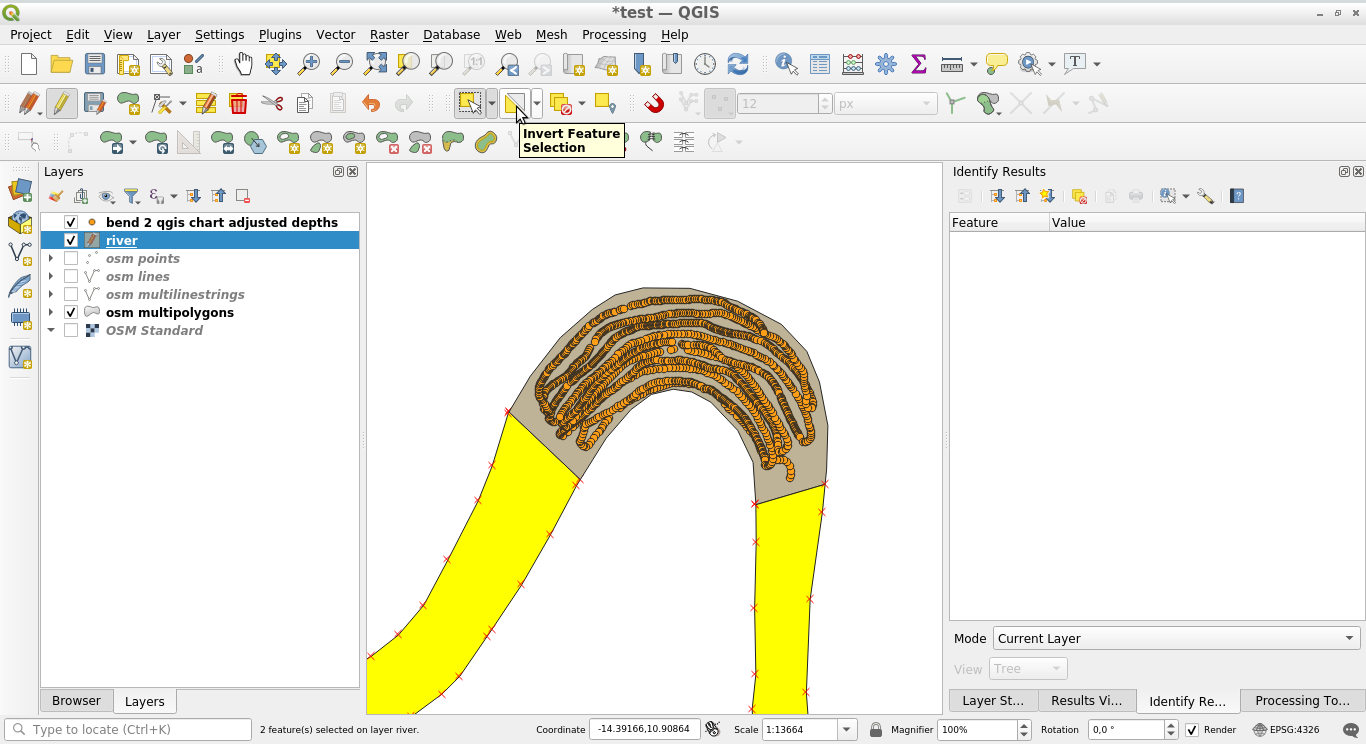Viewport: 1366px width, 744px height.
Task: Toggle editing with the pencil icon
Action: [62, 103]
